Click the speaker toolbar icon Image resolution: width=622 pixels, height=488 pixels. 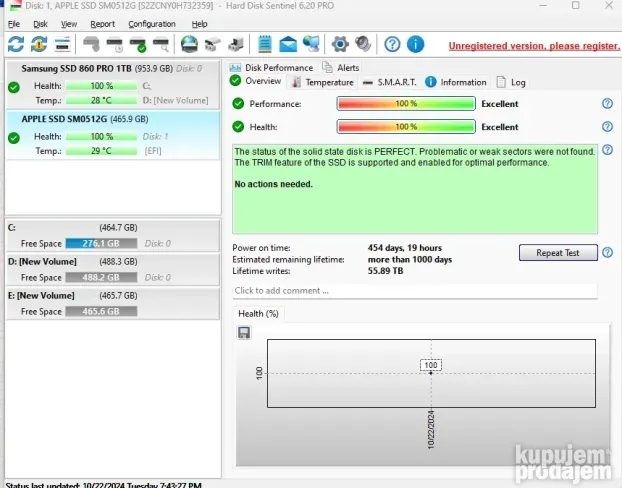[362, 44]
